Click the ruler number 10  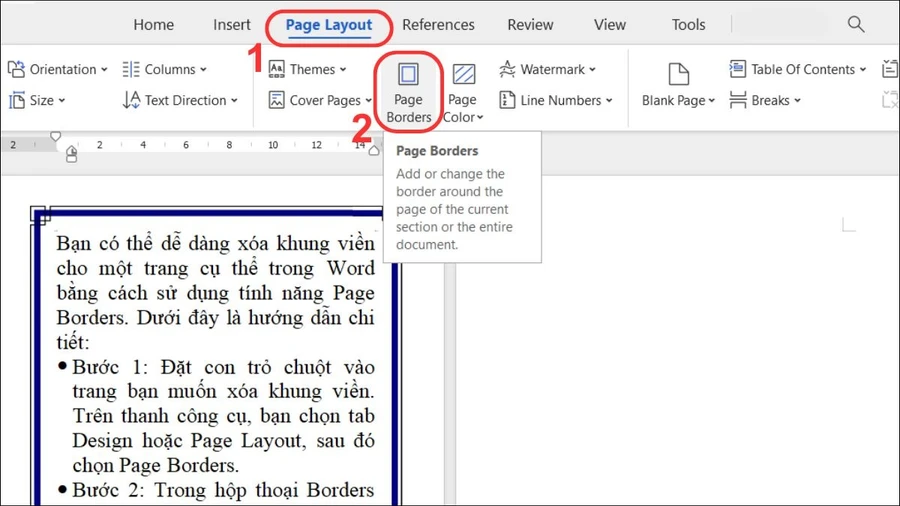[273, 145]
